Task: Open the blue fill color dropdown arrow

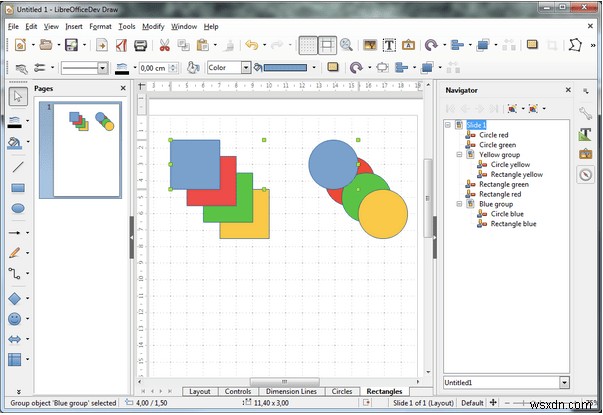Action: click(x=314, y=68)
